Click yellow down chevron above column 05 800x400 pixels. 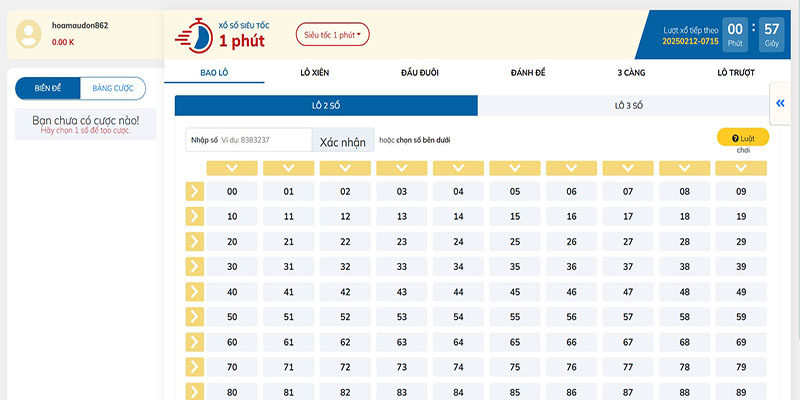tap(515, 169)
